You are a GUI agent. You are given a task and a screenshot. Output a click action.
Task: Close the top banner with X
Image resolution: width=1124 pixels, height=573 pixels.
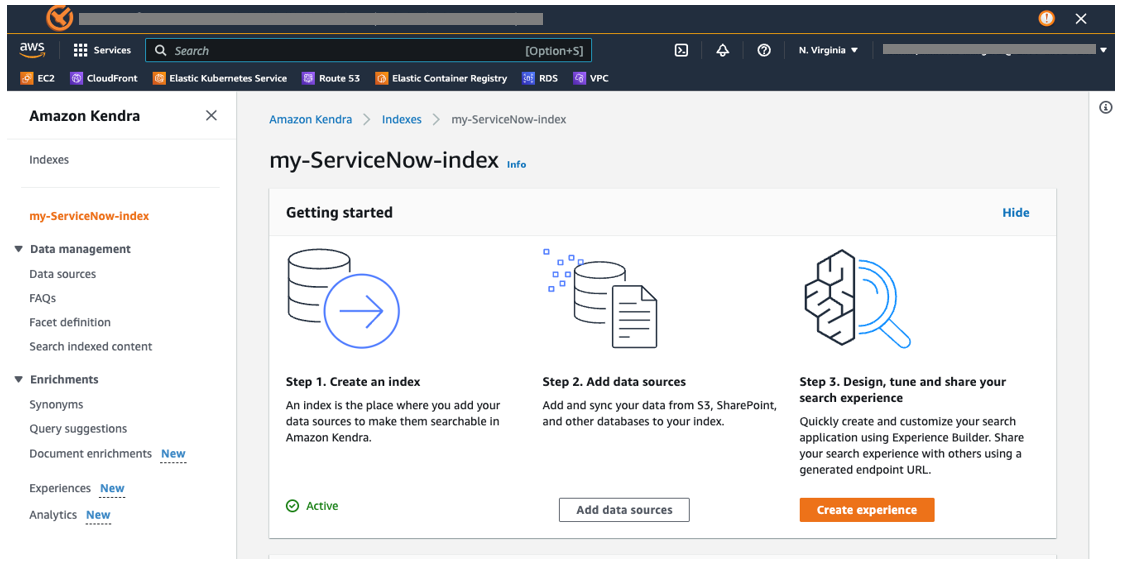1081,19
